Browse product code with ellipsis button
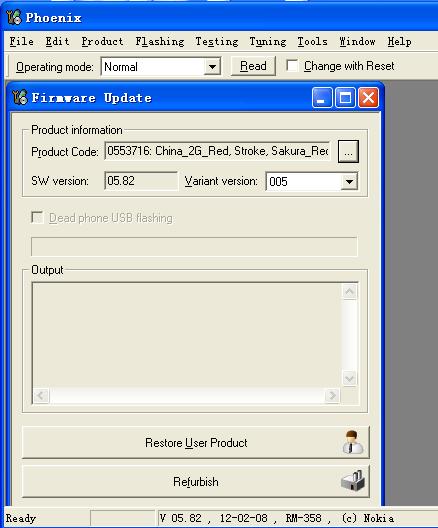Image resolution: width=438 pixels, height=528 pixels. pos(348,152)
